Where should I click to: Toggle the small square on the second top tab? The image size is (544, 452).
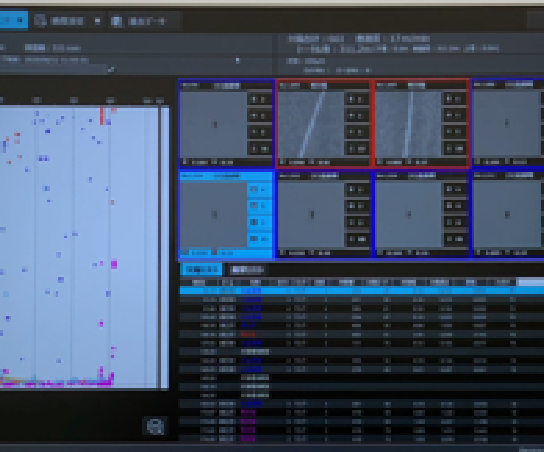click(x=97, y=21)
